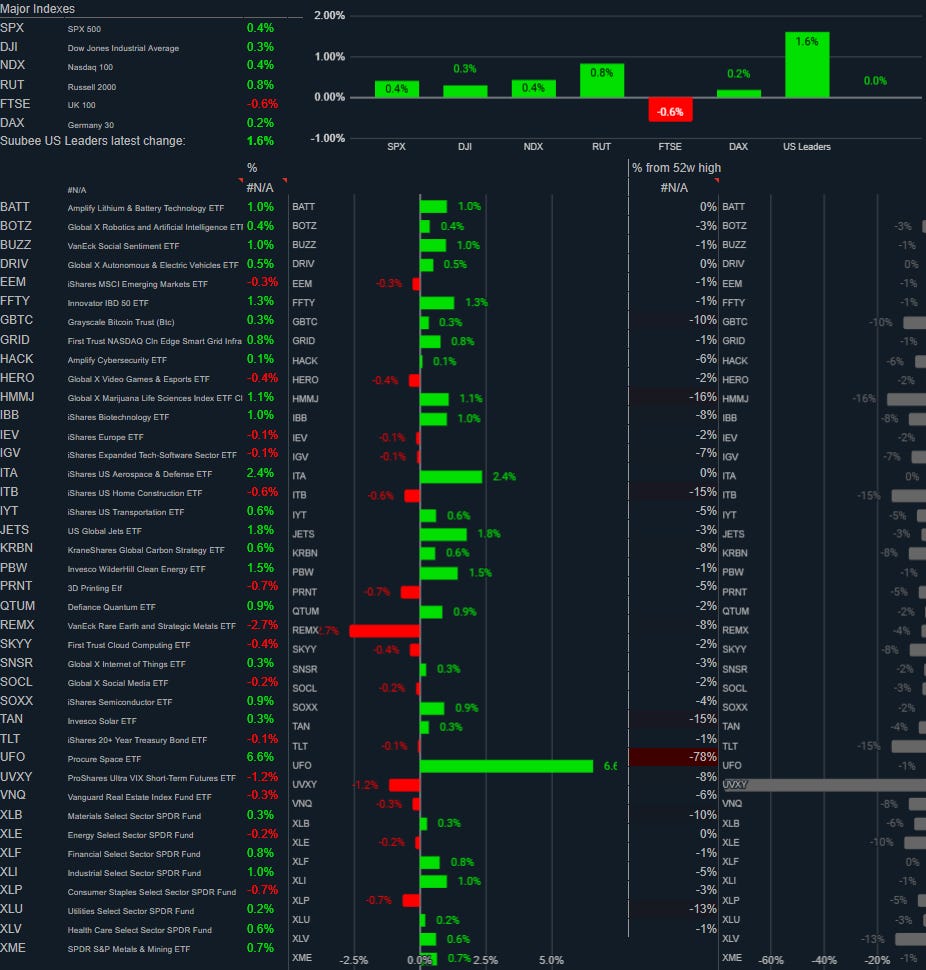Click the "-2.5%" axis label in change chart
The height and width of the screenshot is (970, 926).
click(x=354, y=960)
